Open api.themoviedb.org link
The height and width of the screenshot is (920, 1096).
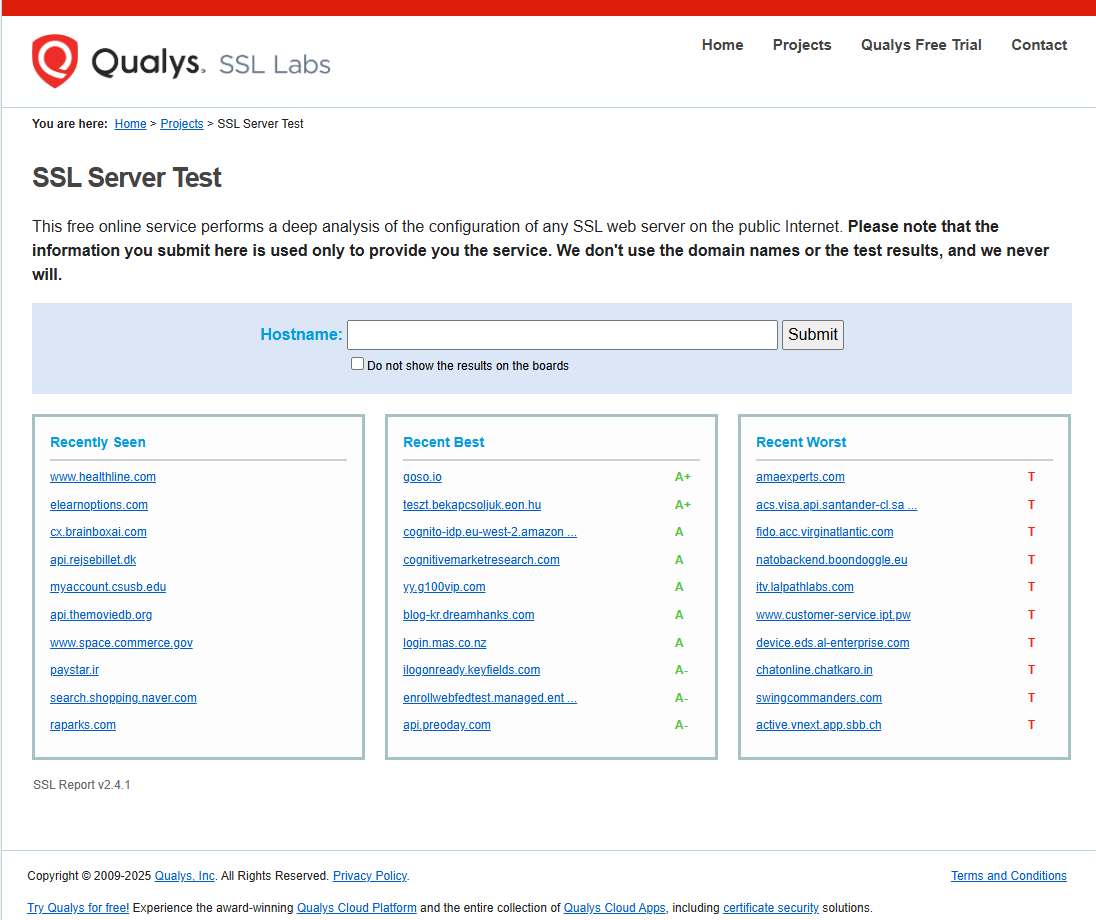(x=101, y=615)
